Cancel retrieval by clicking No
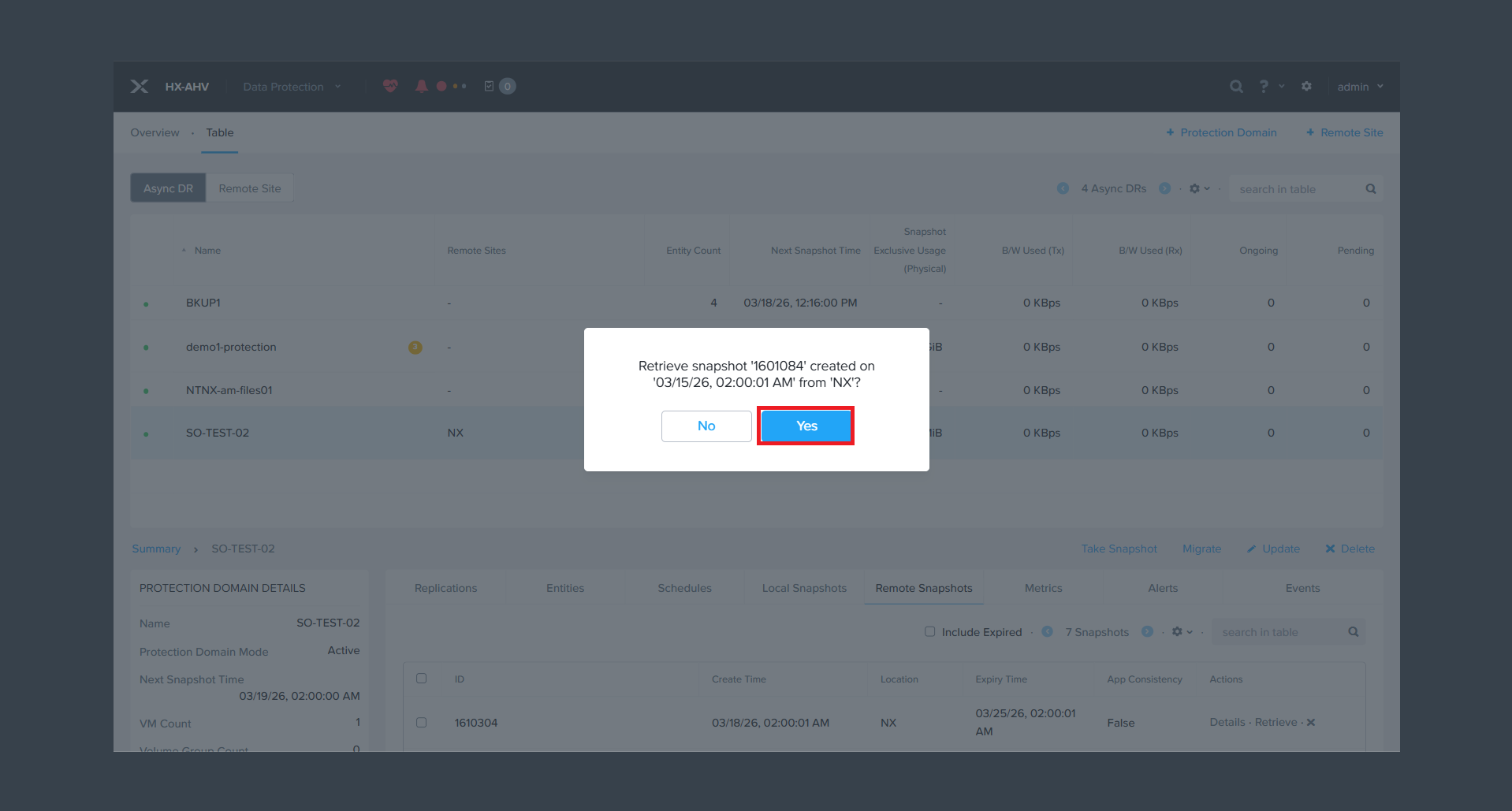The height and width of the screenshot is (811, 1512). pos(706,426)
